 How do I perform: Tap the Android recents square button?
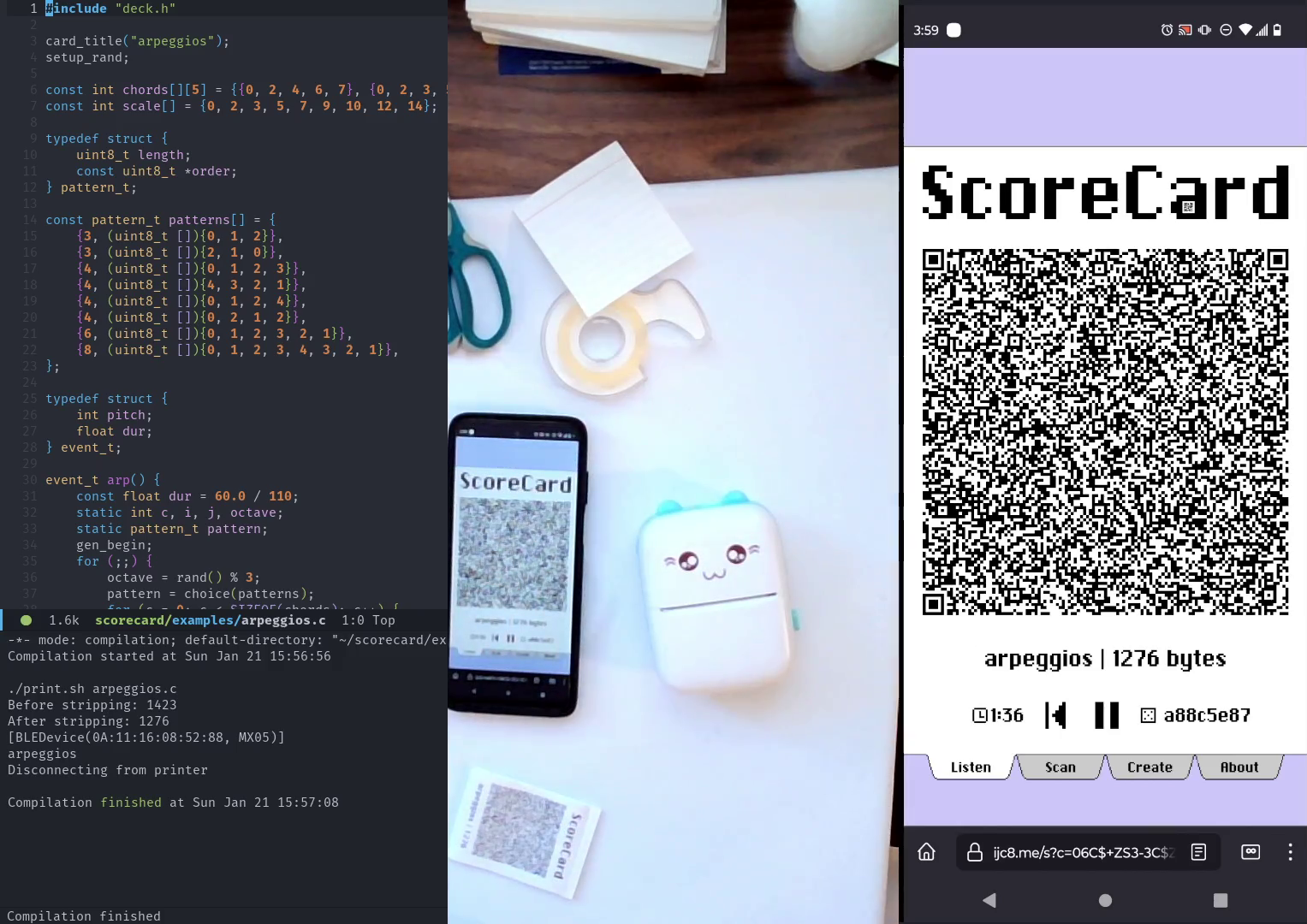coord(1221,900)
